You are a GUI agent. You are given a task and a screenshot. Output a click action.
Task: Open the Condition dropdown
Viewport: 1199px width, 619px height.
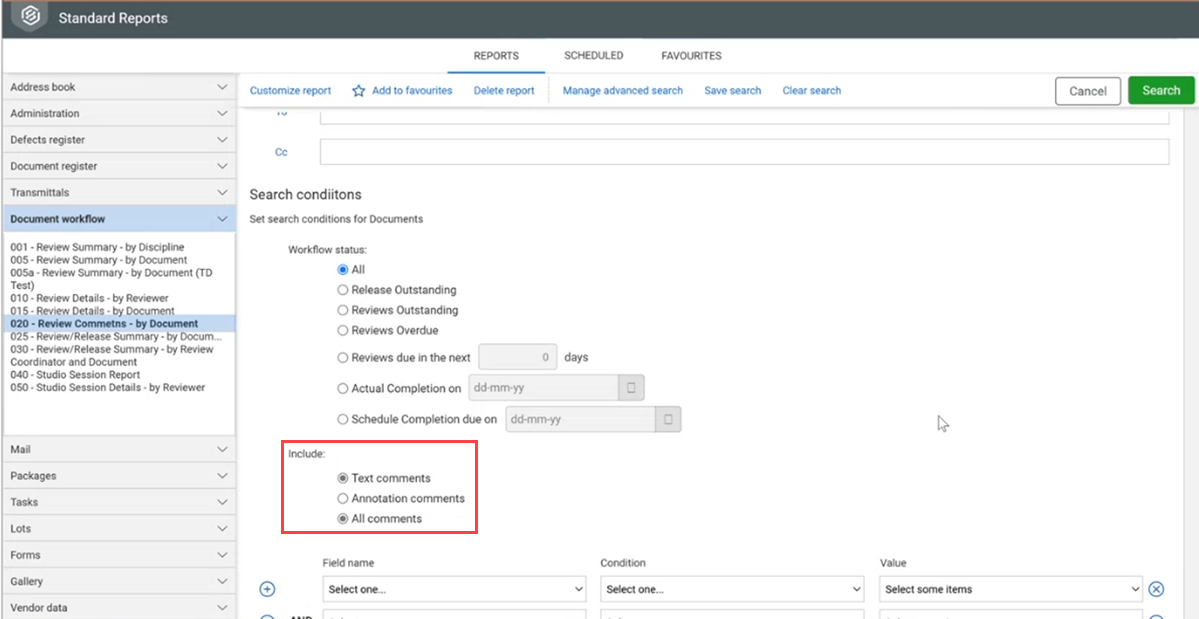point(733,589)
